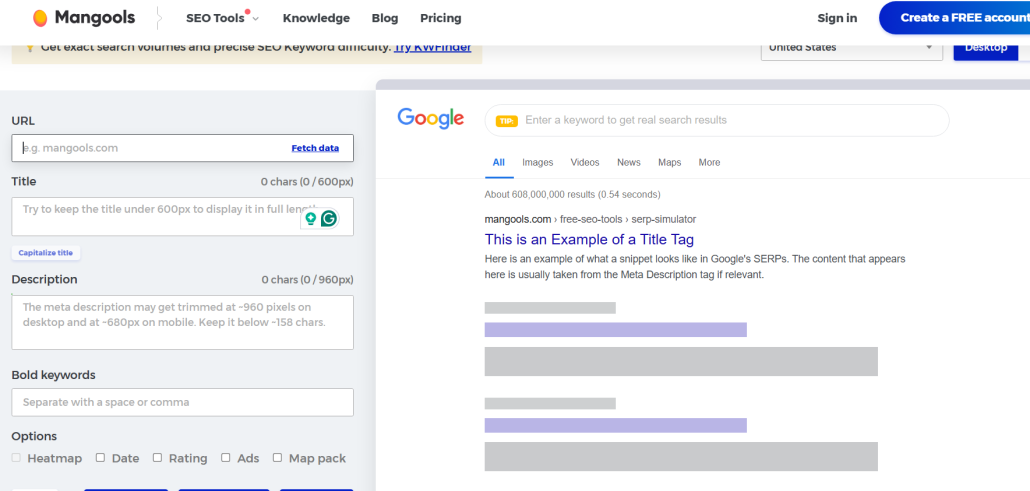Viewport: 1030px width, 491px height.
Task: Click the Google keyword search box
Action: click(x=717, y=120)
